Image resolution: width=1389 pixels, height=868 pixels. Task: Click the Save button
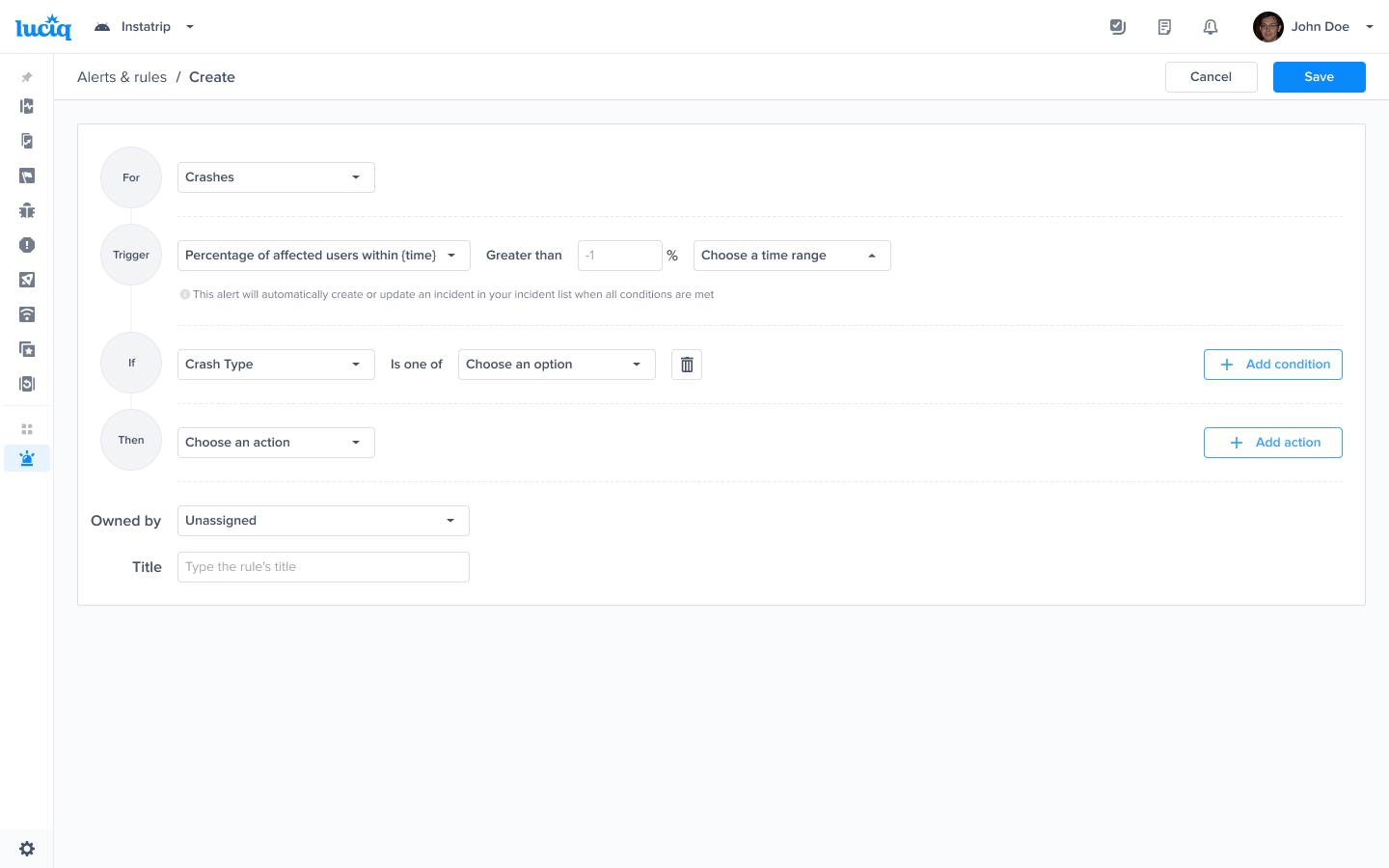(x=1319, y=77)
